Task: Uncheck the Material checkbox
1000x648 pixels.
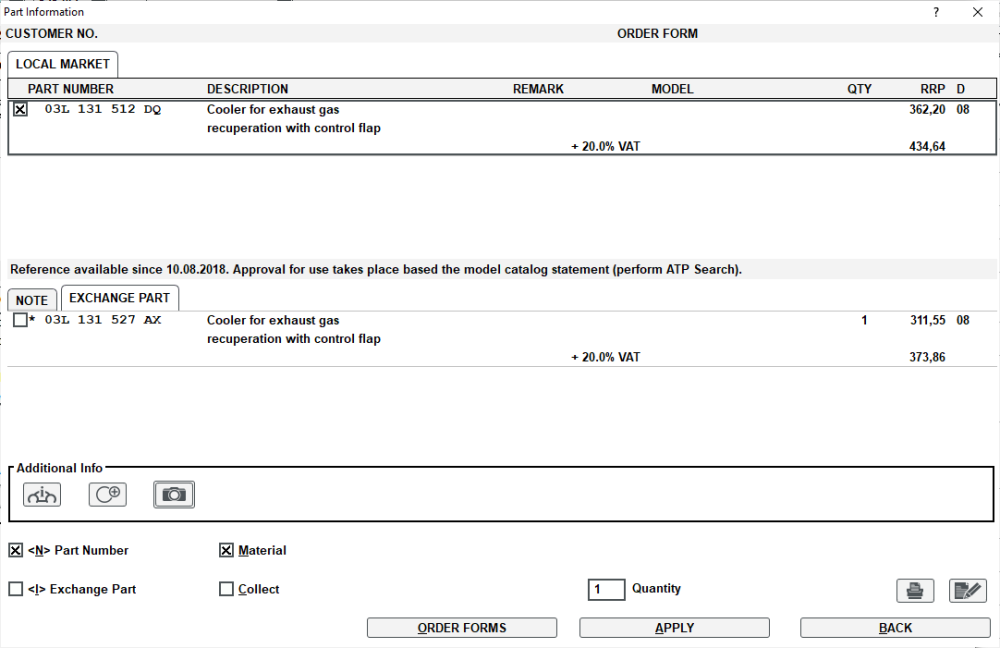Action: click(226, 550)
